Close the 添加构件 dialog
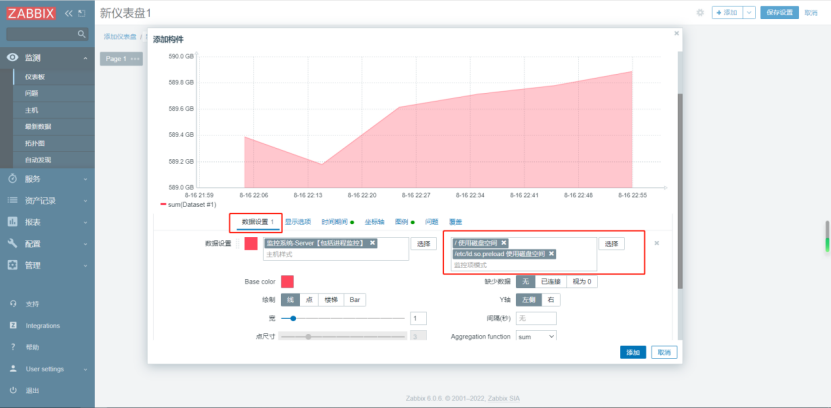 tap(676, 33)
